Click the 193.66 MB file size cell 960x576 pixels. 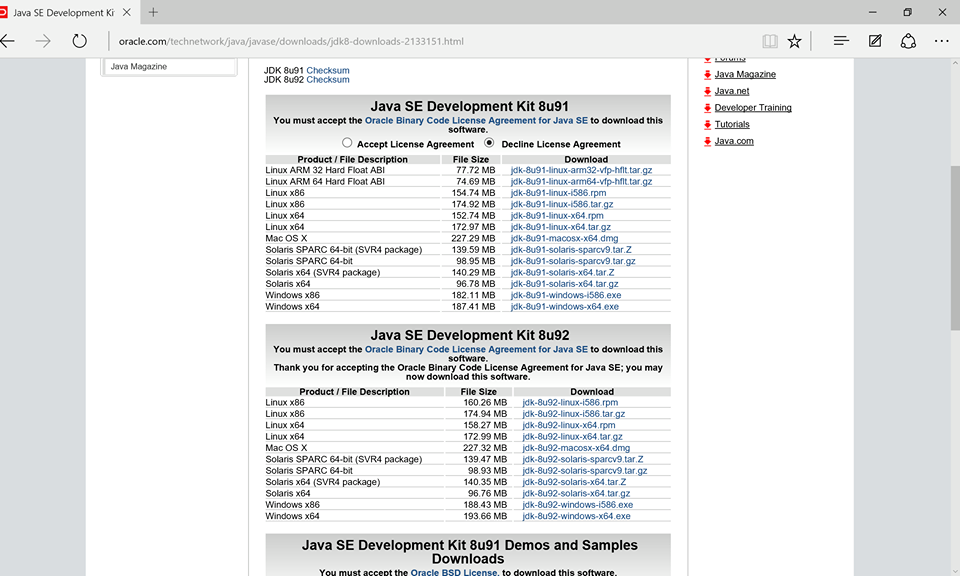click(479, 516)
